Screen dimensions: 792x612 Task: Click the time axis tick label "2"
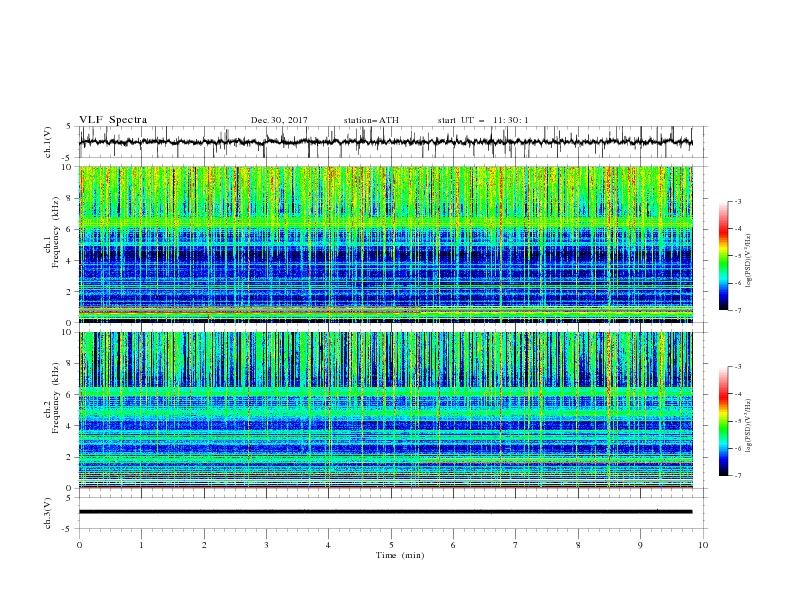(x=204, y=545)
